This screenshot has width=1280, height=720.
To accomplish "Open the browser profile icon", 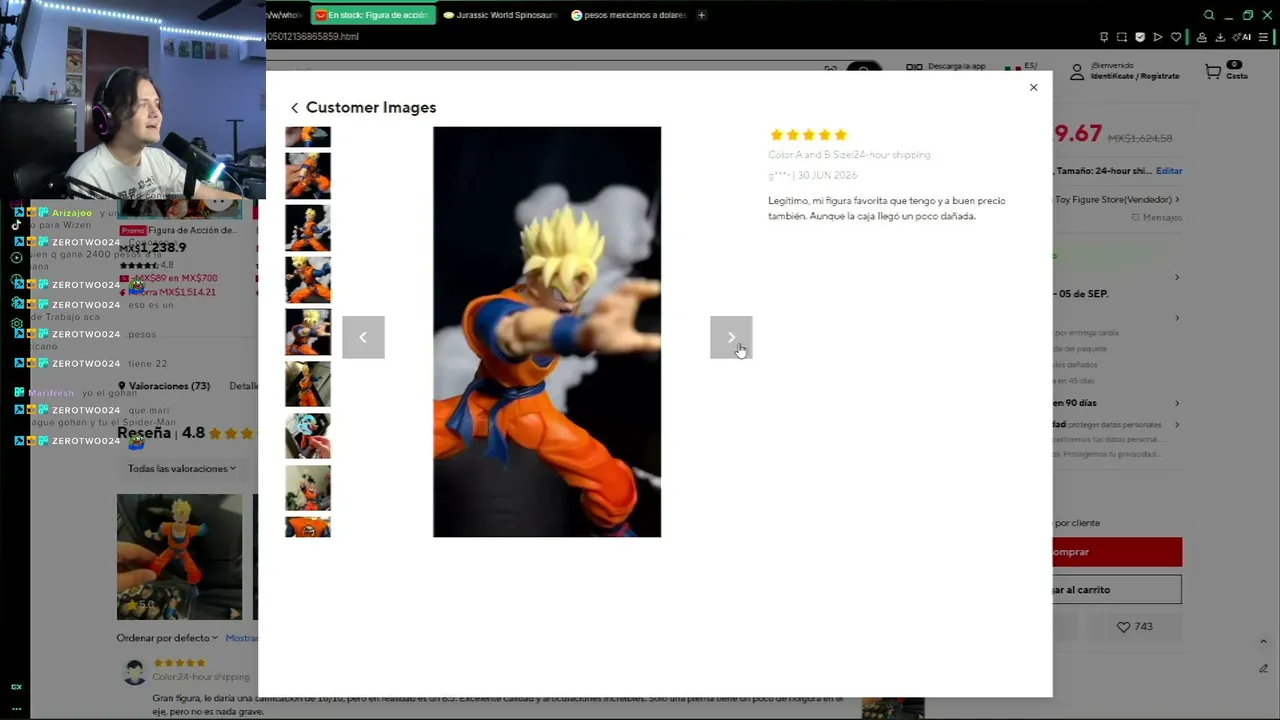I will pos(1202,37).
